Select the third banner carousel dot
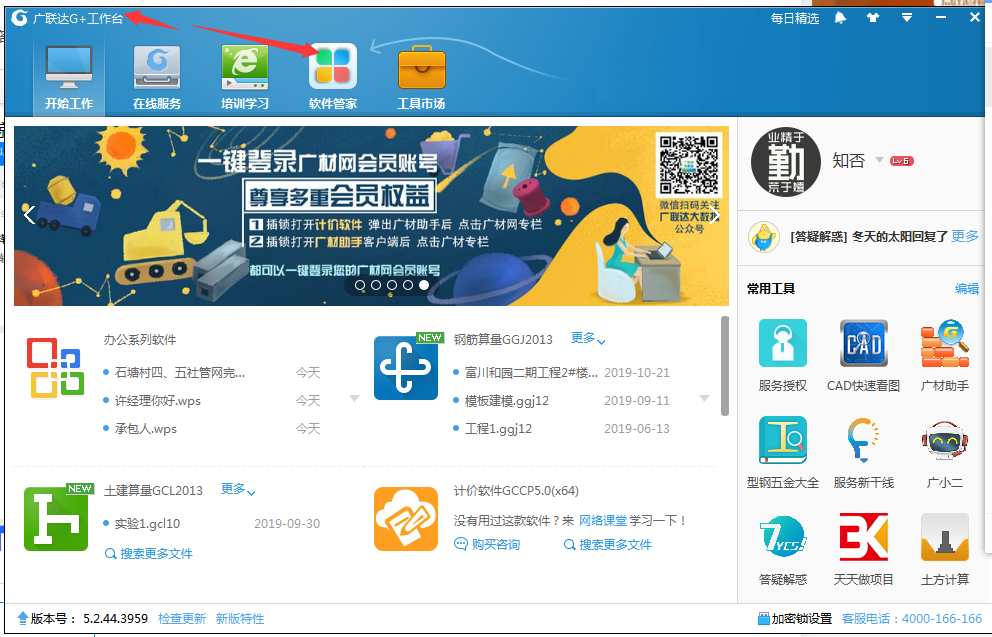Viewport: 992px width, 637px height. click(392, 285)
